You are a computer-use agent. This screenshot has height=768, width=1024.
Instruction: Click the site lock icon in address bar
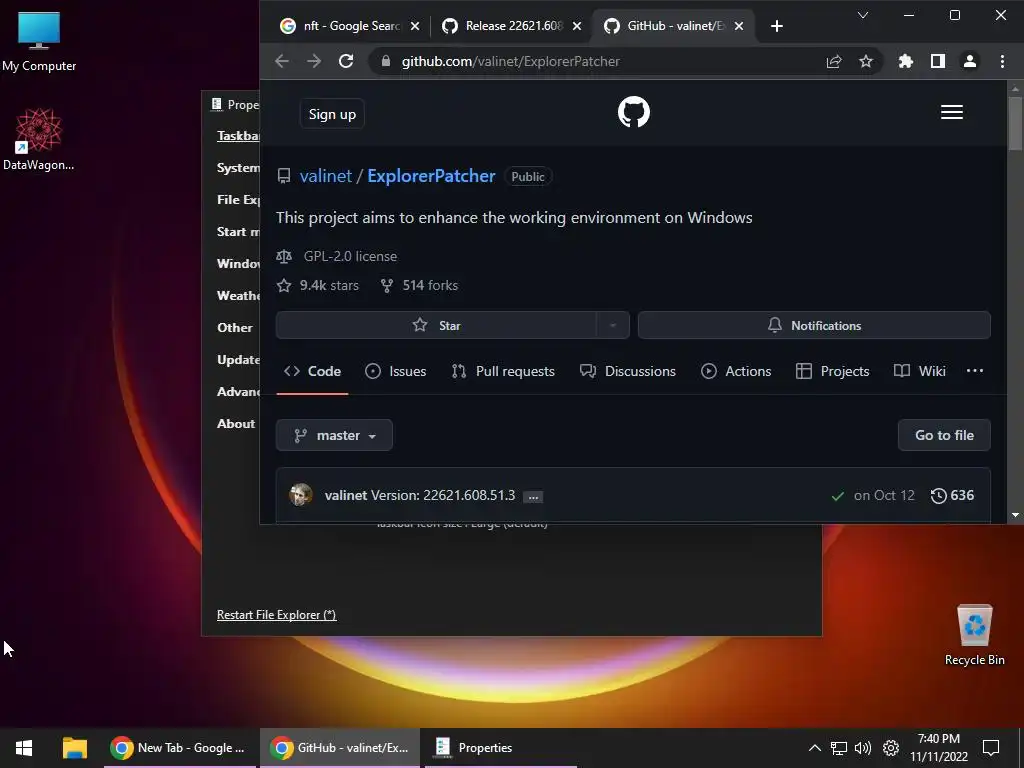pyautogui.click(x=386, y=61)
